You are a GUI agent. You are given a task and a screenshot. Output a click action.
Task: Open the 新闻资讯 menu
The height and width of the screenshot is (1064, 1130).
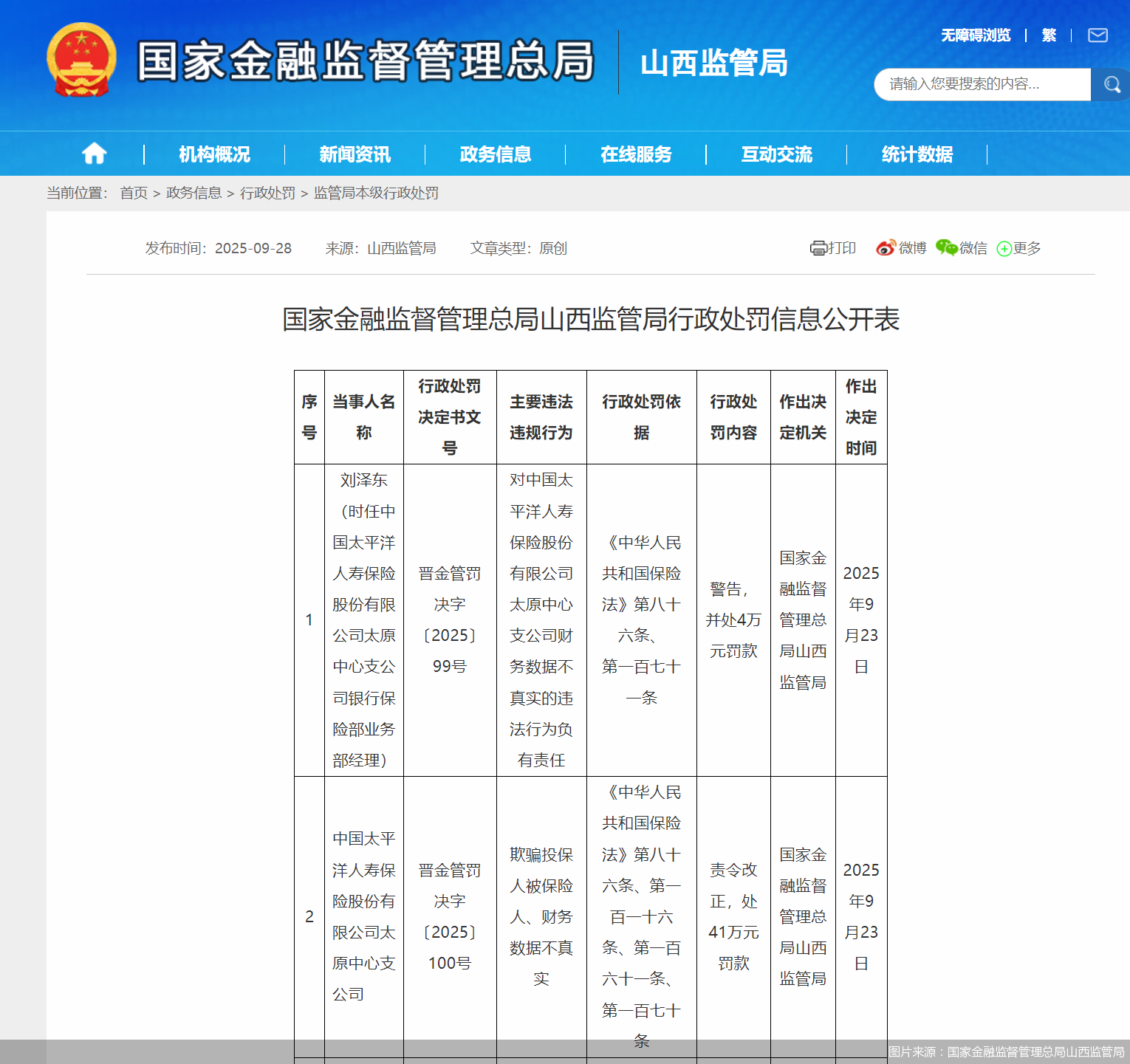click(355, 154)
